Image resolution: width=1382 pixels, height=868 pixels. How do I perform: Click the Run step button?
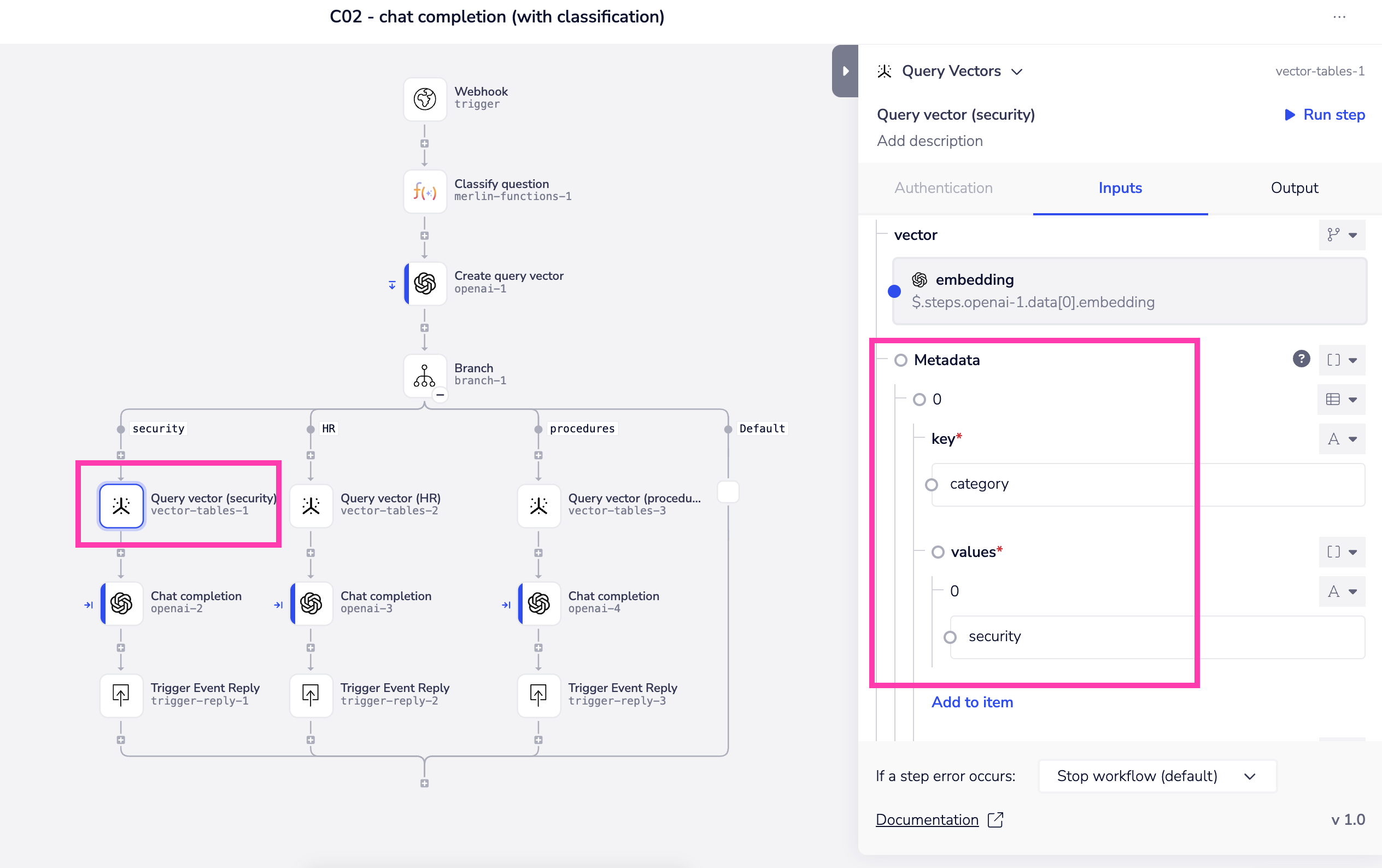click(1325, 115)
